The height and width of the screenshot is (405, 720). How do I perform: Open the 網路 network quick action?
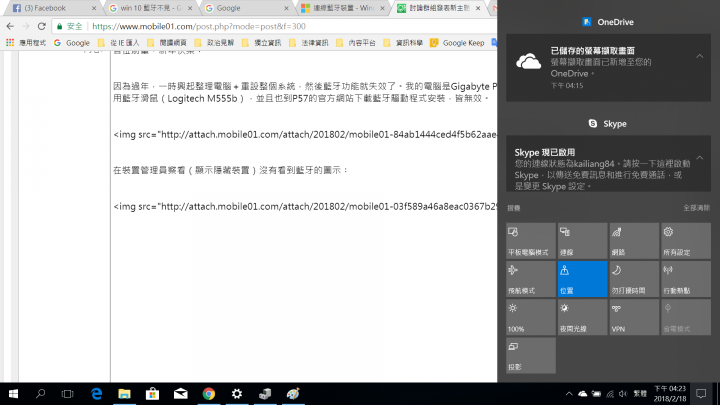click(634, 241)
